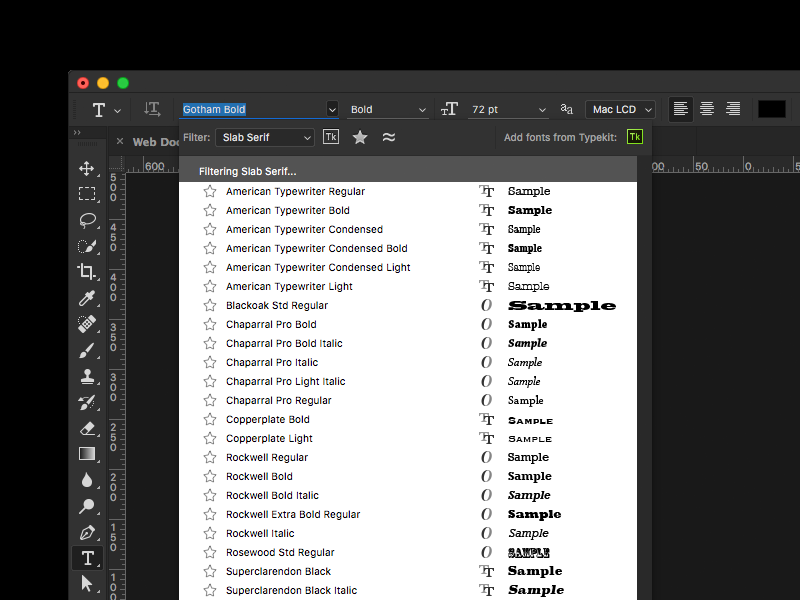Image resolution: width=800 pixels, height=600 pixels.
Task: Select the Rectangular Marquee tool
Action: [87, 194]
